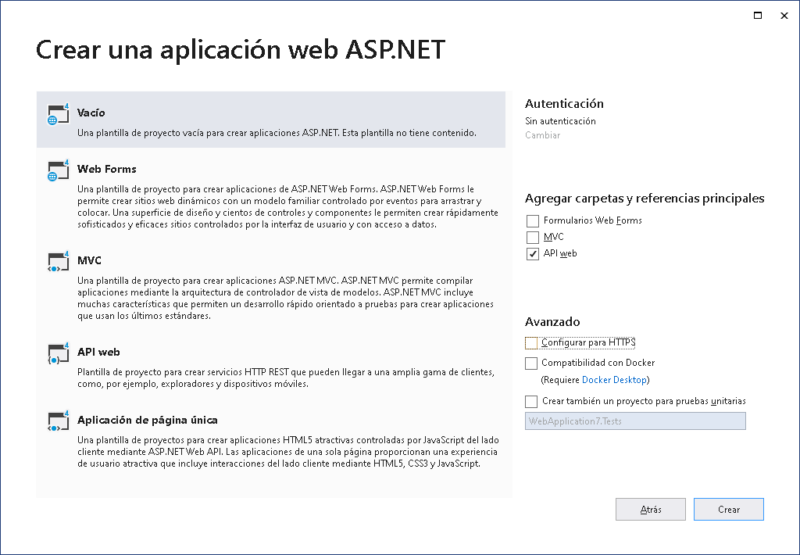Close the ASP.NET creation dialog
Image resolution: width=800 pixels, height=555 pixels.
pyautogui.click(x=784, y=15)
